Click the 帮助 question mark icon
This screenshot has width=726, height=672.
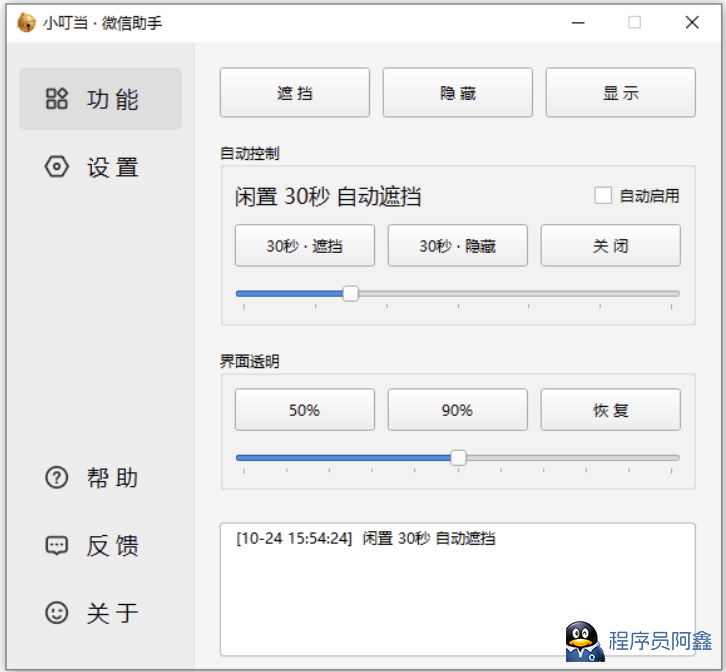(57, 478)
